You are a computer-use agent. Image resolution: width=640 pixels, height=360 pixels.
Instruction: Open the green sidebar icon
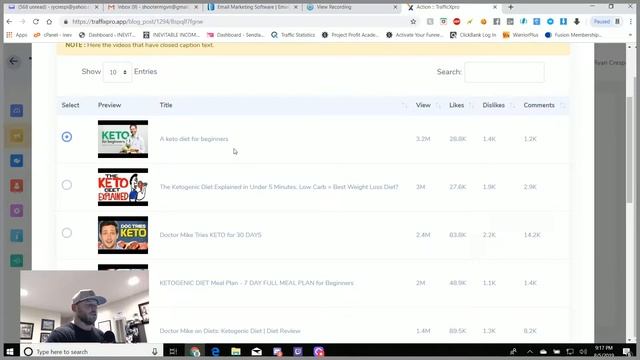coord(17,260)
